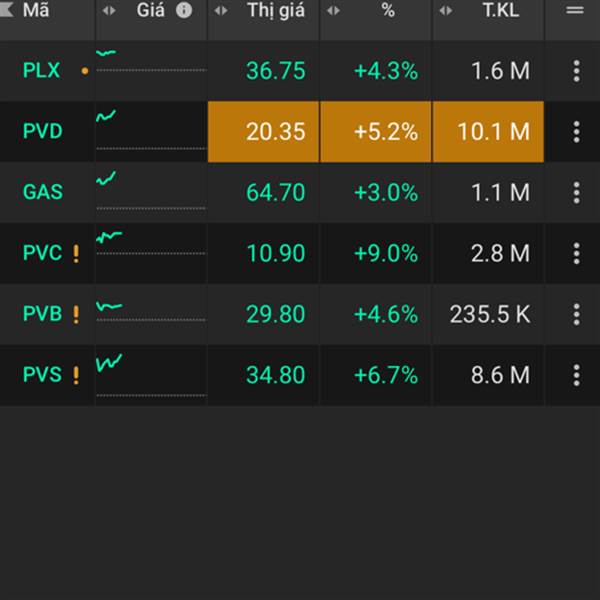This screenshot has height=600, width=600.
Task: Open the three-dot menu for GAS
Action: pos(576,192)
